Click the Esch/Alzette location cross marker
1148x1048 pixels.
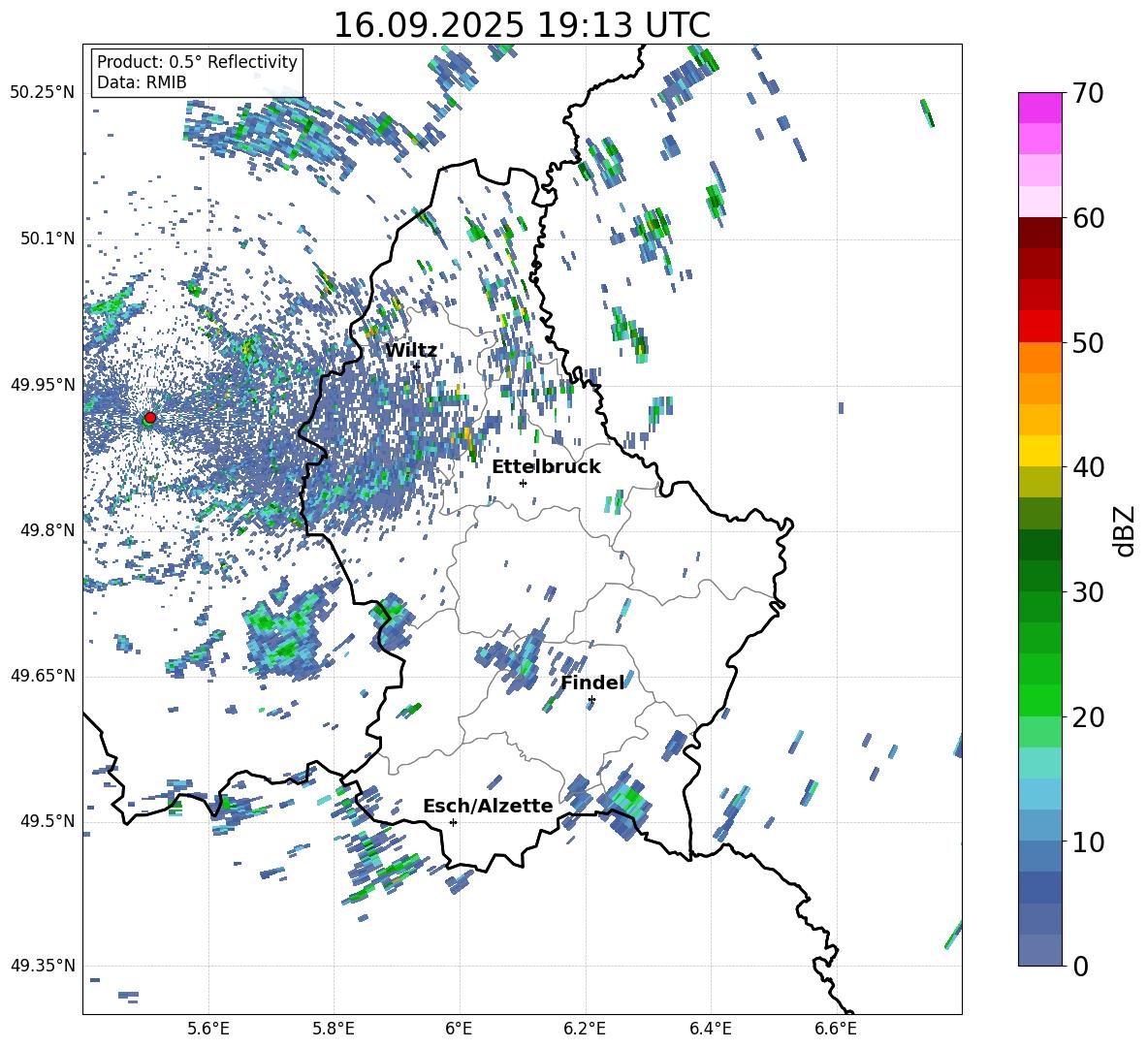453,822
